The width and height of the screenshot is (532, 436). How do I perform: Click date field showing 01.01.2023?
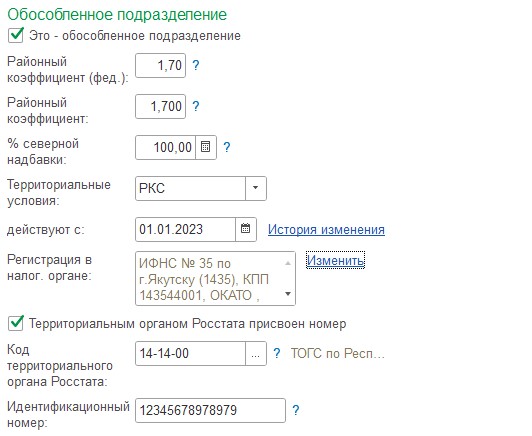tap(186, 229)
